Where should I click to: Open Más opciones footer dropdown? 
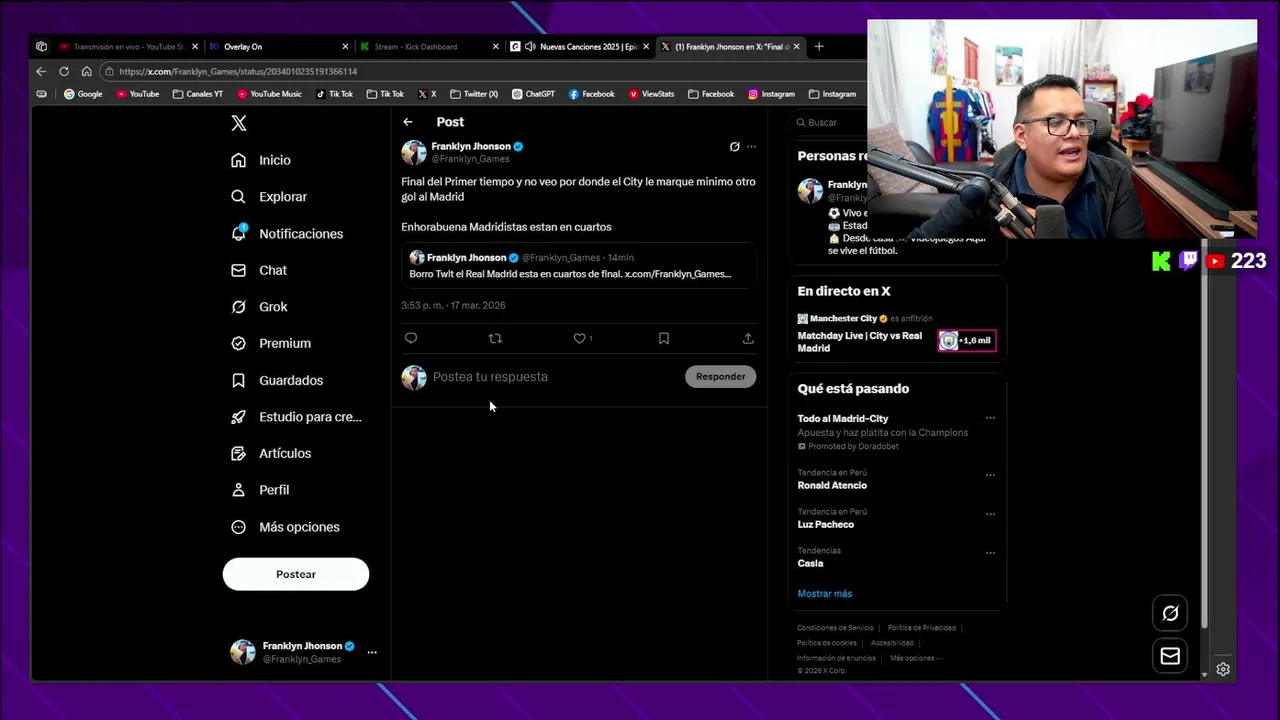point(916,658)
